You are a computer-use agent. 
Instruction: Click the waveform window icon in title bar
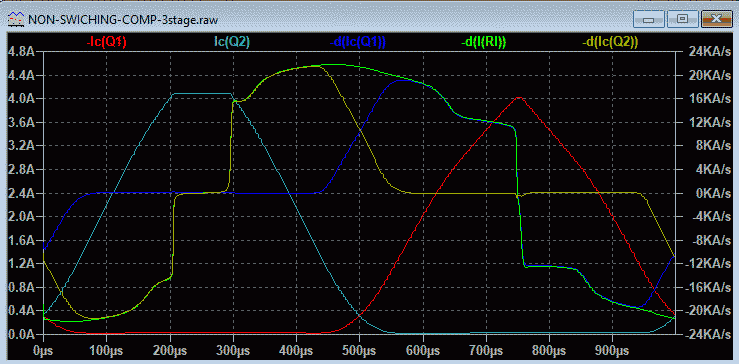[17, 19]
